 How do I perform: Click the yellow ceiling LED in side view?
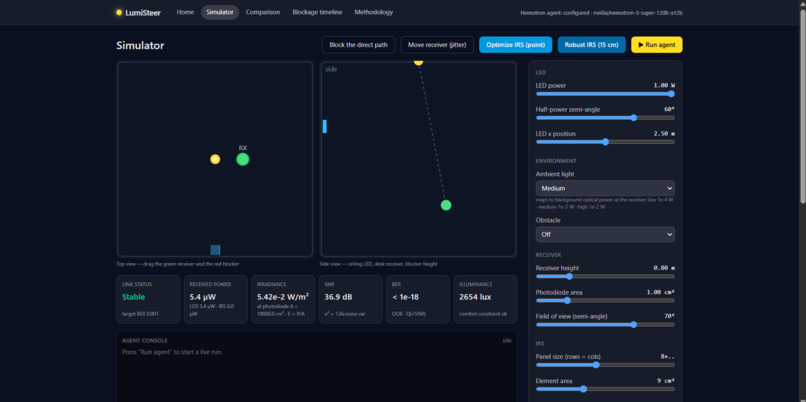click(x=418, y=62)
